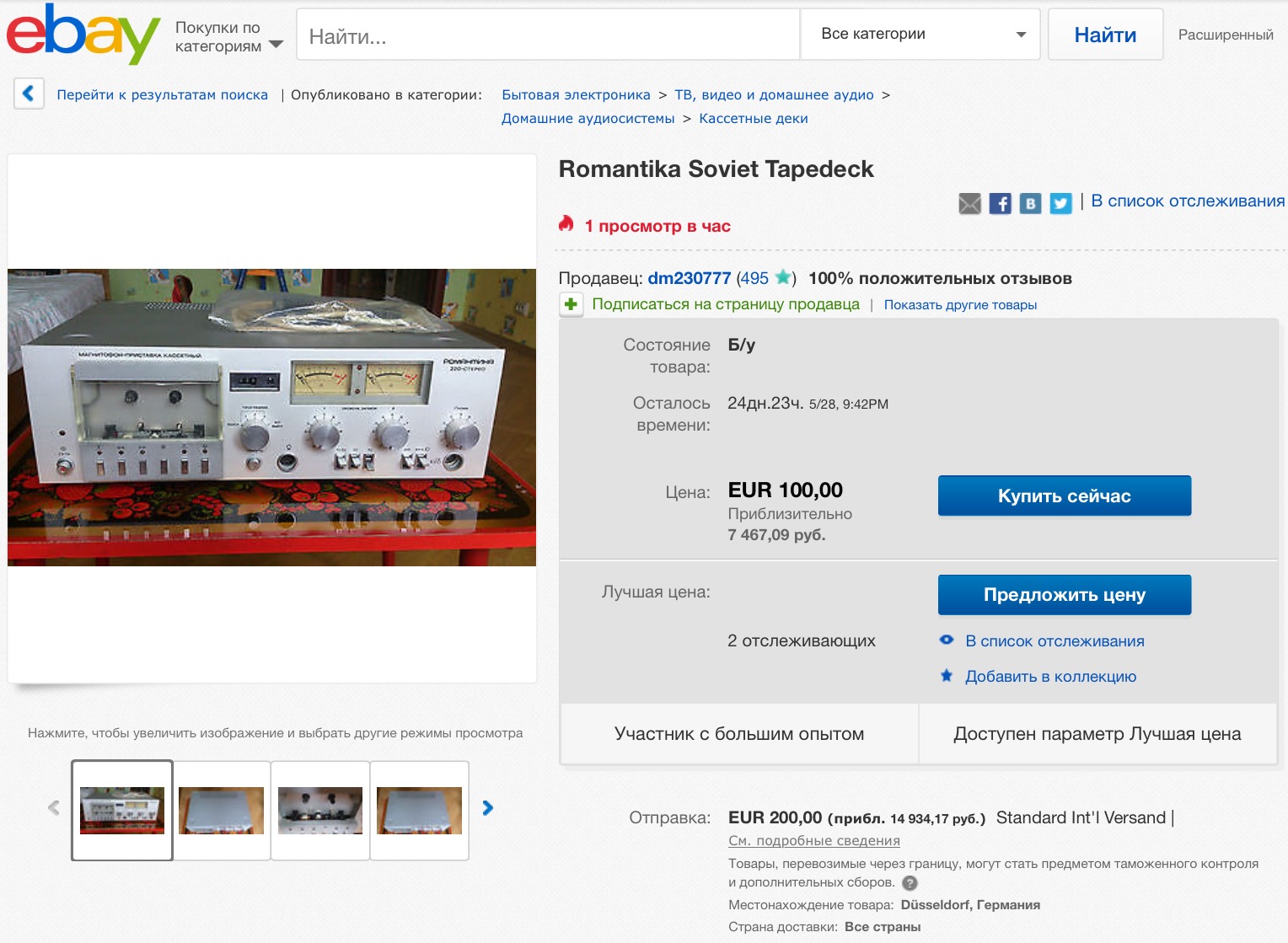Viewport: 1288px width, 943px height.
Task: Click the back arrow to search results
Action: (29, 94)
